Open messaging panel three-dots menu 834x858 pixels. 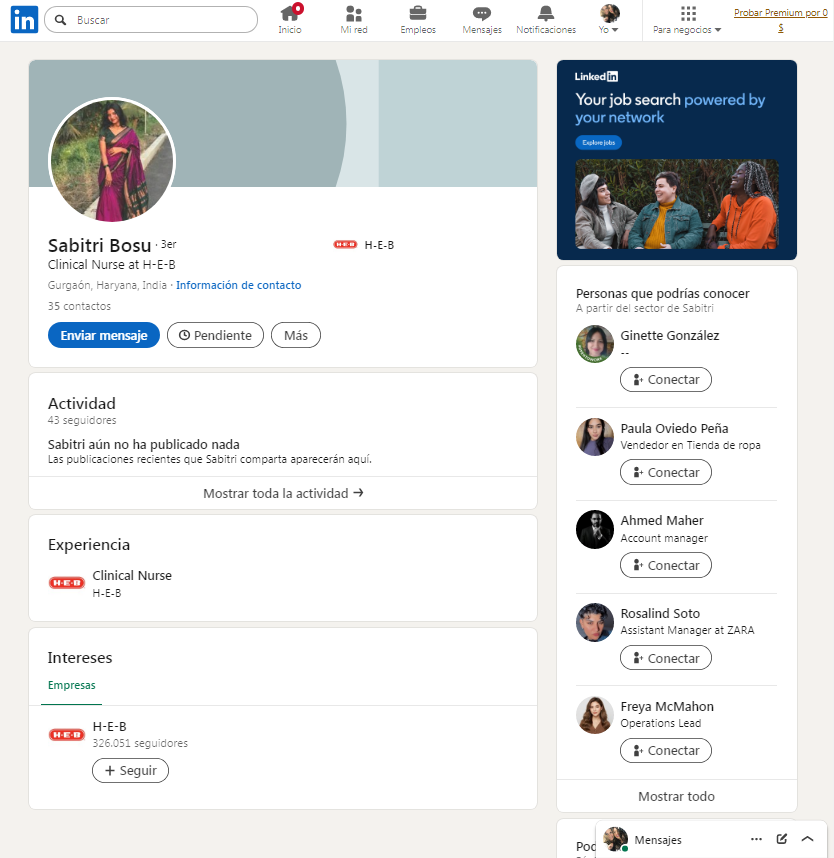click(756, 839)
